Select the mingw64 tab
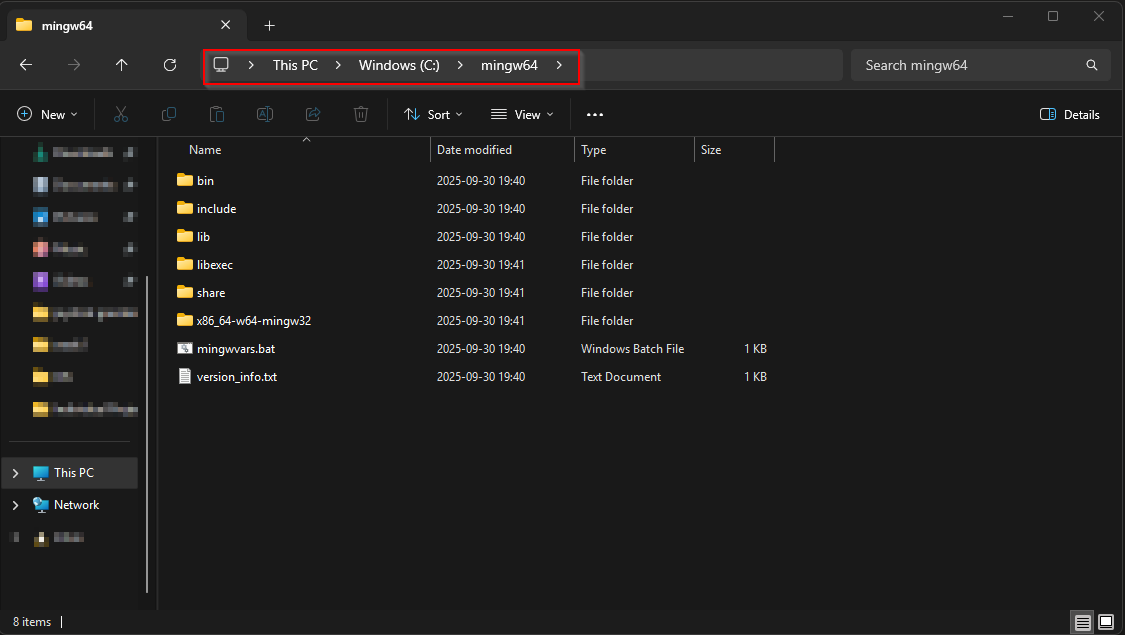Viewport: 1125px width, 635px height. (110, 26)
